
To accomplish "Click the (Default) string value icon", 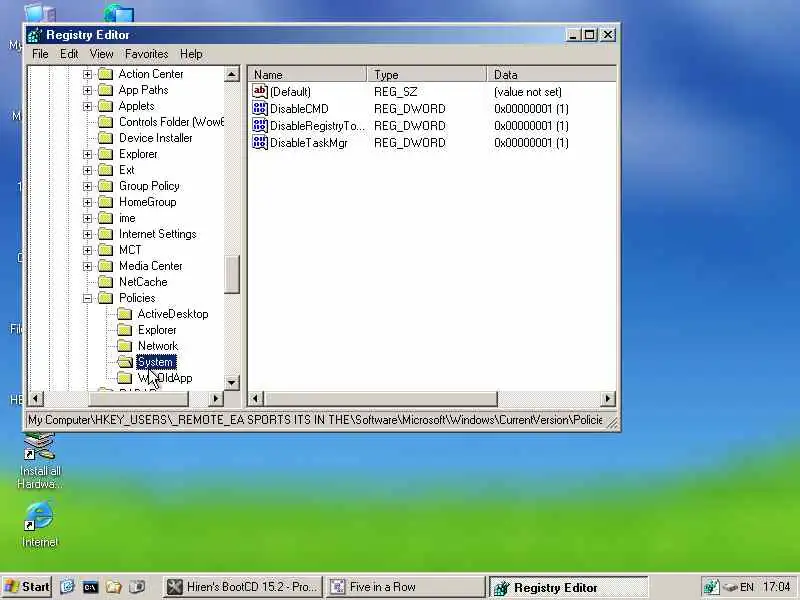I will pyautogui.click(x=260, y=91).
